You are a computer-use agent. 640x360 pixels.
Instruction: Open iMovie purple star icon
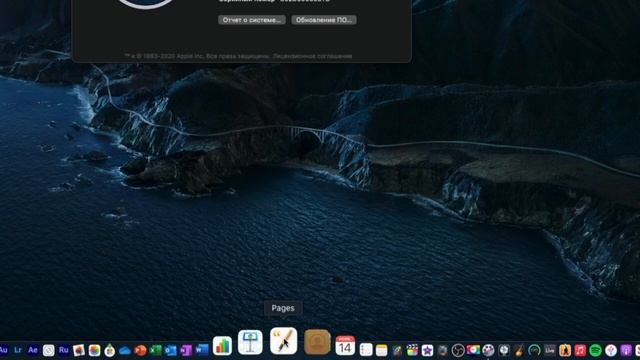coord(427,350)
